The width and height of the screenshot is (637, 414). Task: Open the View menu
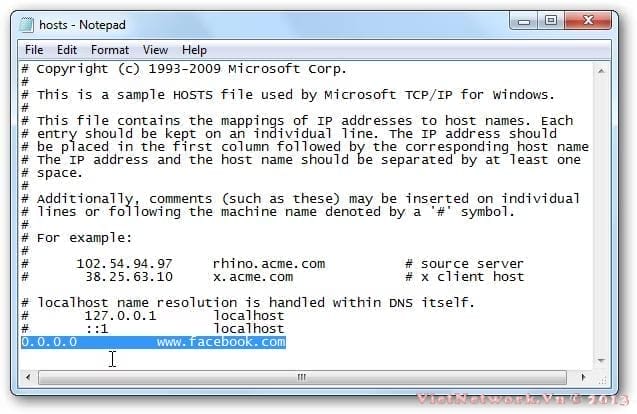click(155, 50)
